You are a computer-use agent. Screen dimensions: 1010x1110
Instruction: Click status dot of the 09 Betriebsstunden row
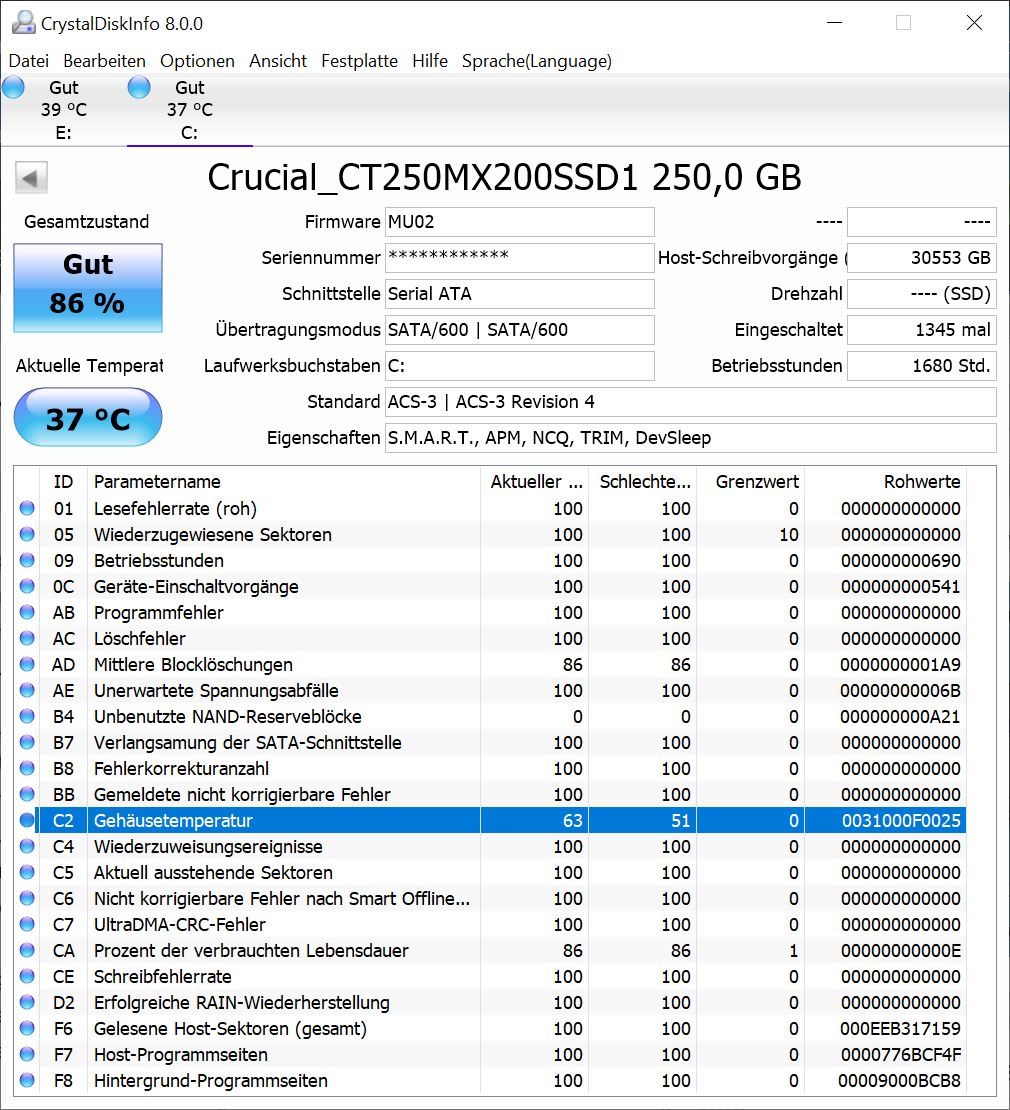tap(27, 560)
